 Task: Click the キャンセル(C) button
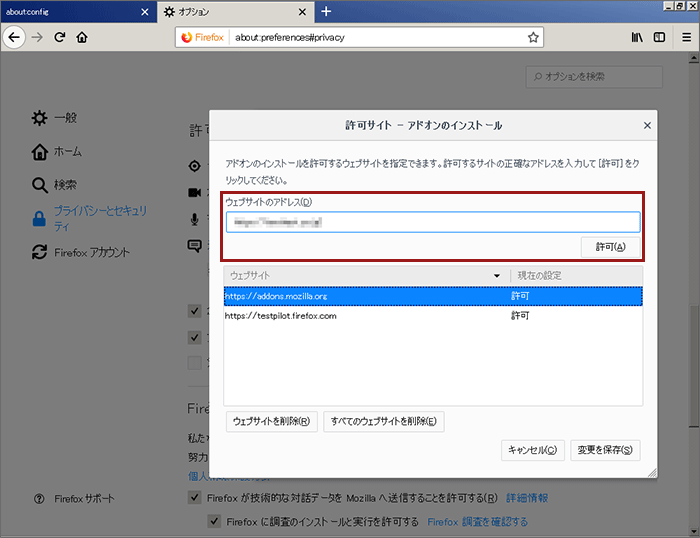[533, 450]
